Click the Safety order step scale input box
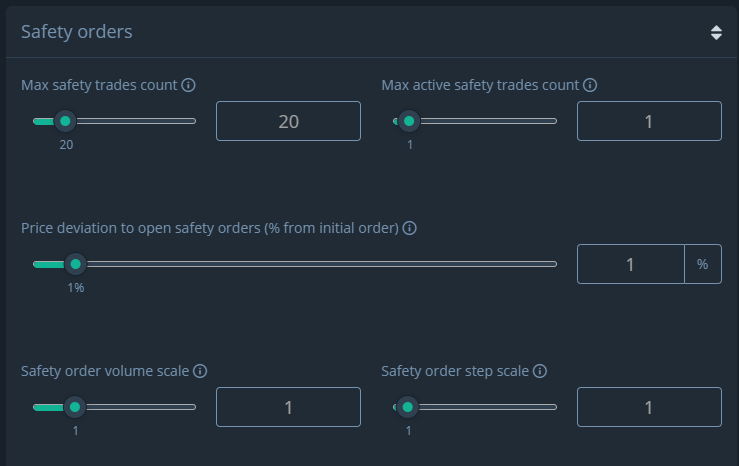739x466 pixels. (x=649, y=407)
